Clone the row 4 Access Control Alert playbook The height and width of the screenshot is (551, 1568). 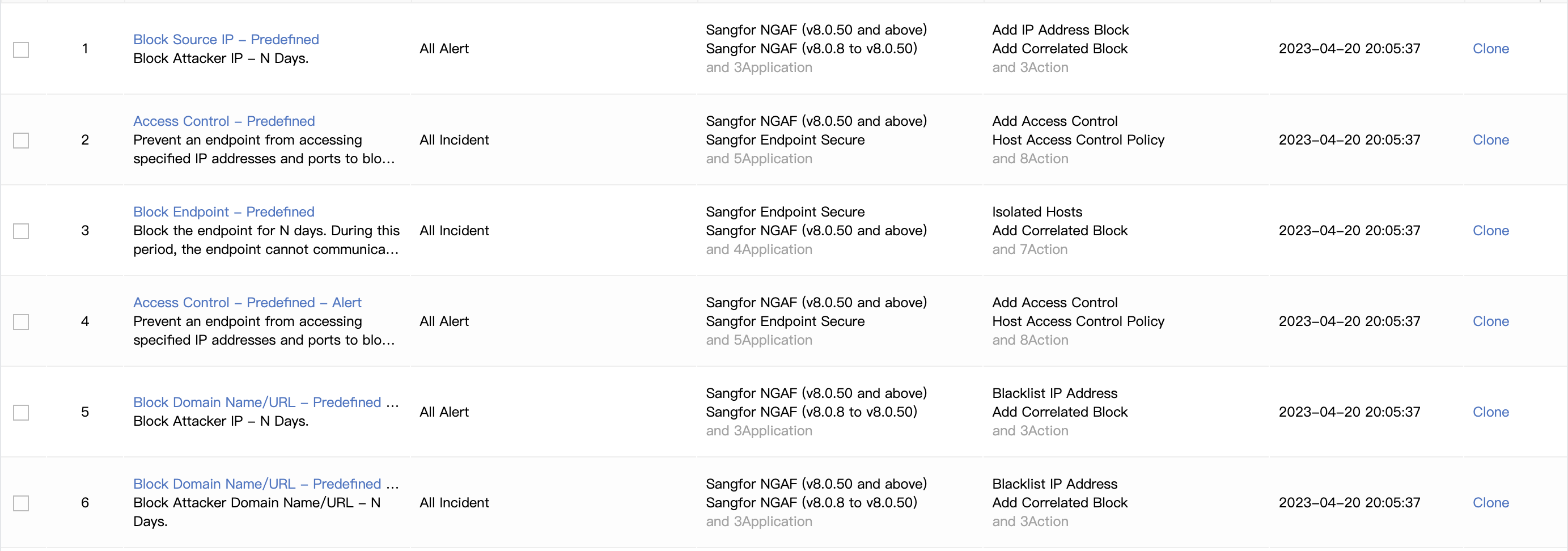1491,321
